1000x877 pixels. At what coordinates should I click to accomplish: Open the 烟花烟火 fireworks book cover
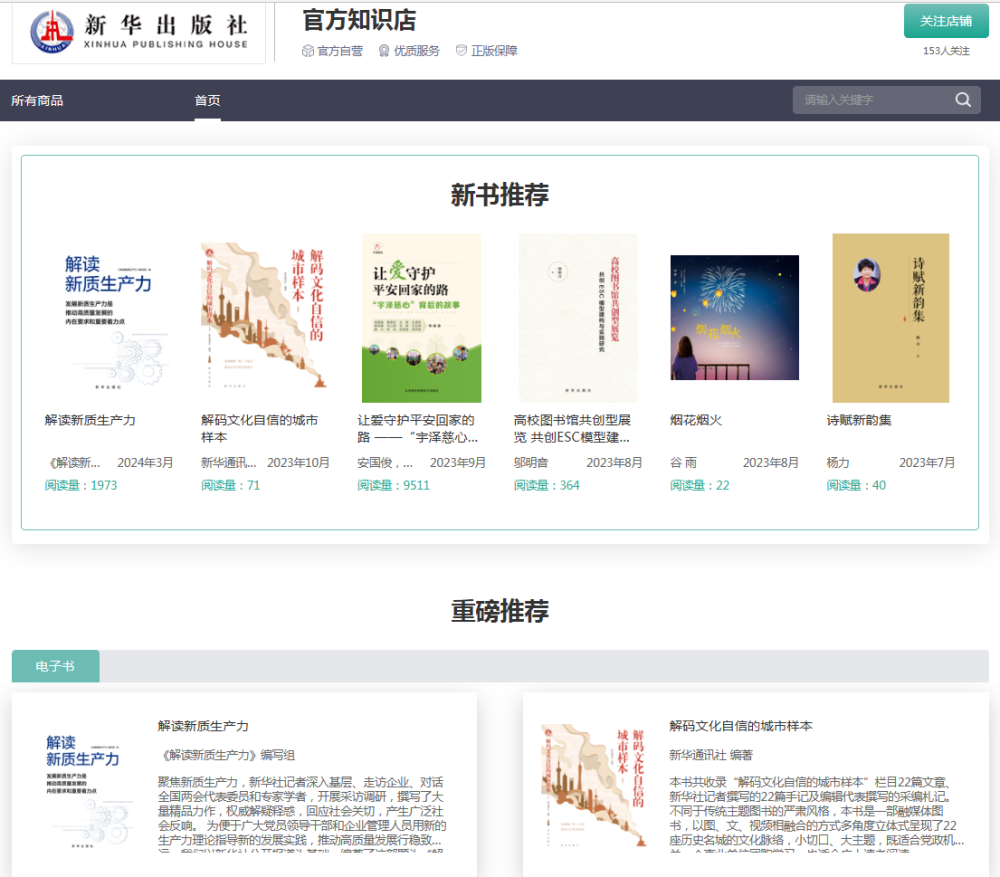pyautogui.click(x=734, y=318)
